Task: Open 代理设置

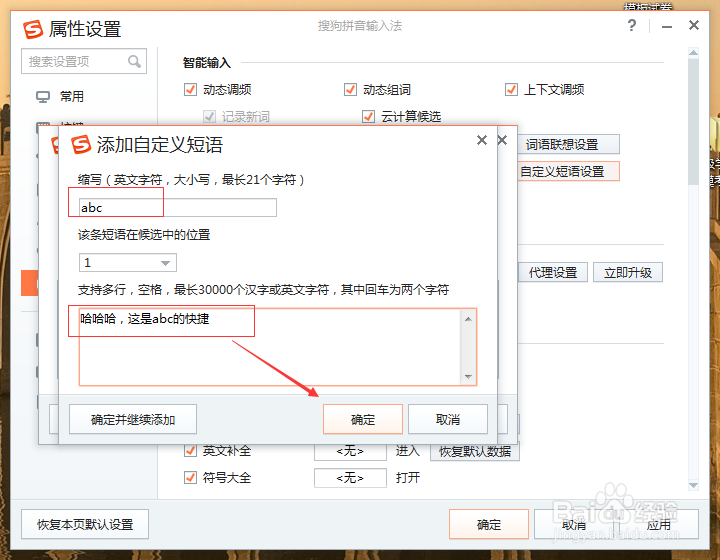Action: coord(553,273)
